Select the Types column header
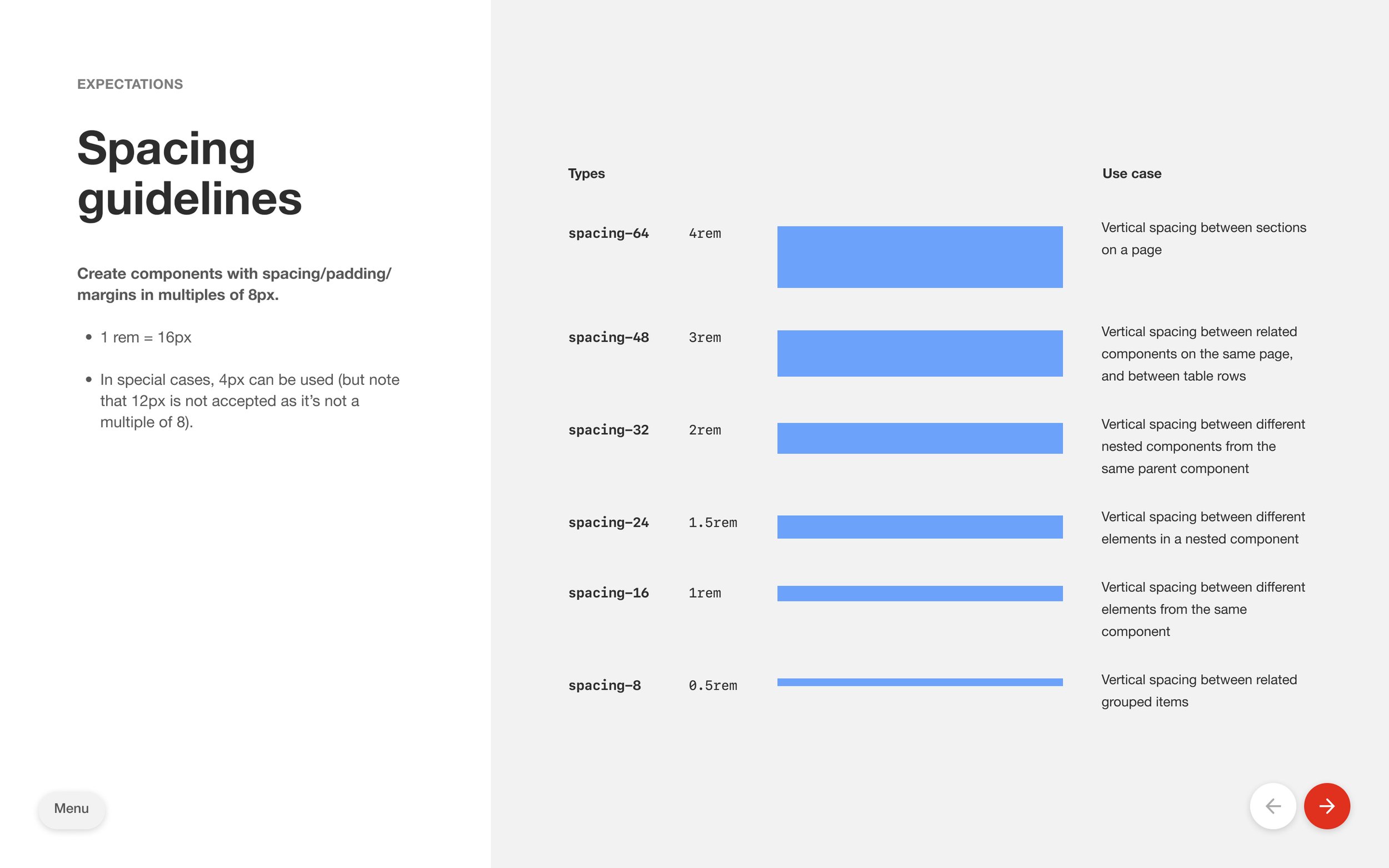The image size is (1389, 868). tap(586, 173)
